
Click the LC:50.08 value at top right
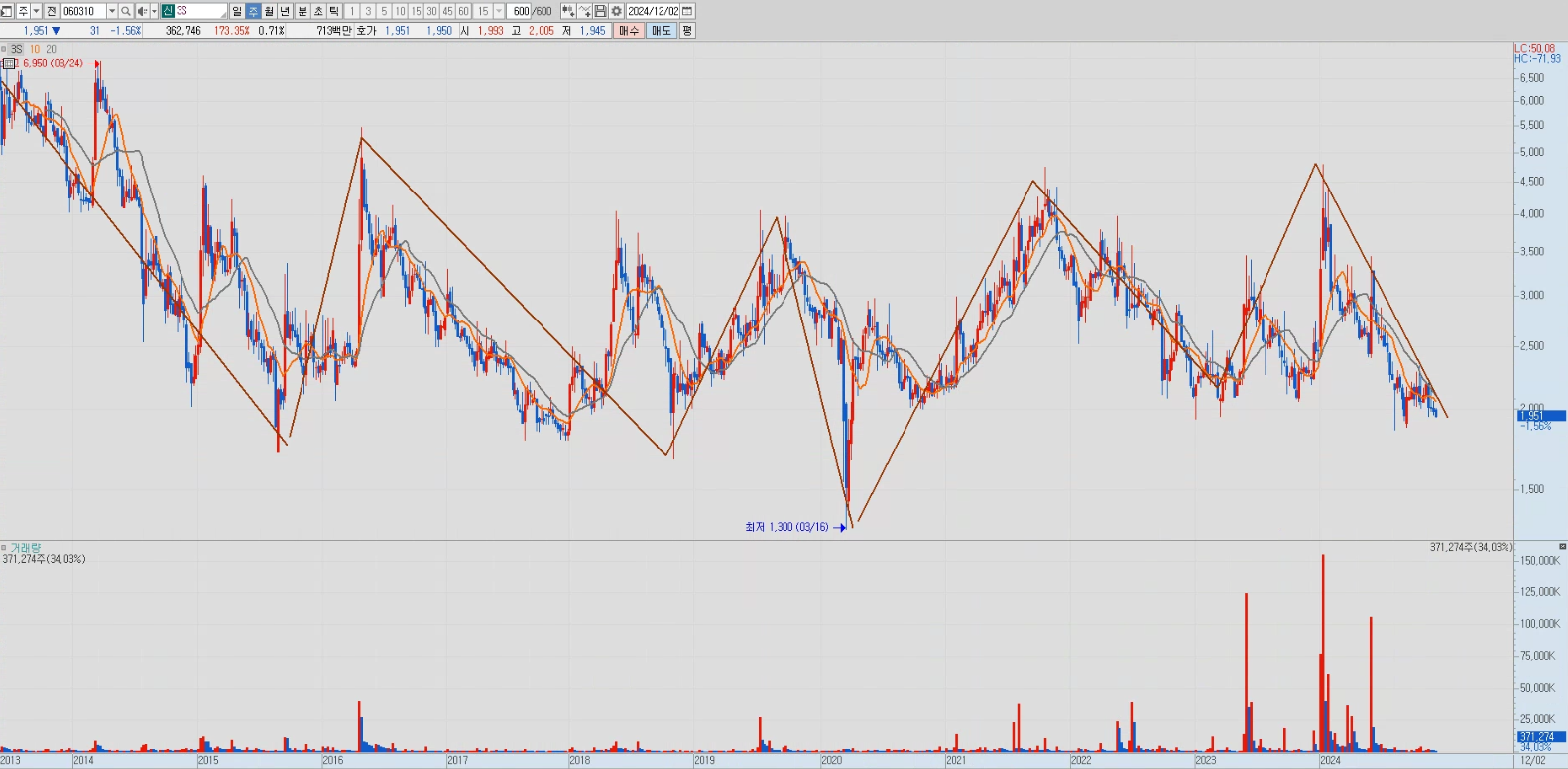1534,48
